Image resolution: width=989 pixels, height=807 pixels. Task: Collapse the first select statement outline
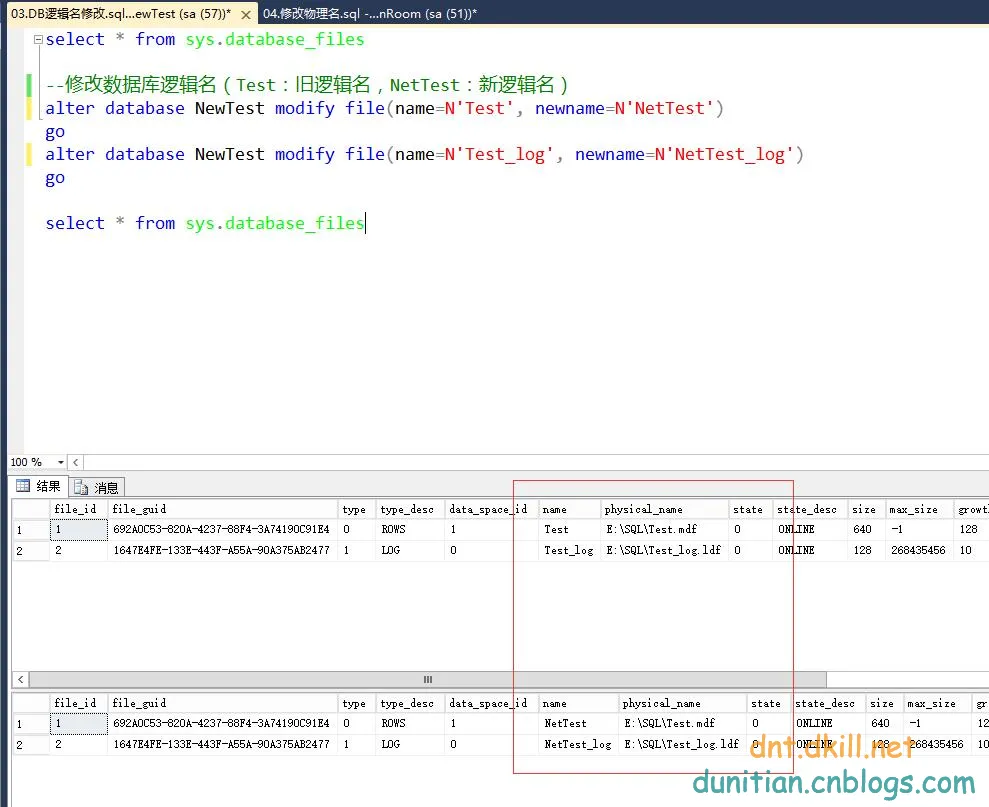pos(38,40)
